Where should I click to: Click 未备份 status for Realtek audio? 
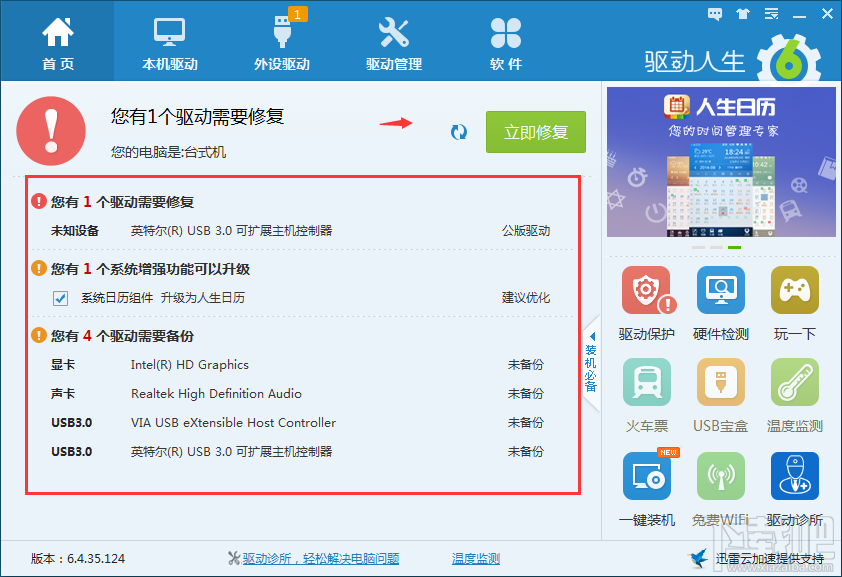click(x=526, y=394)
